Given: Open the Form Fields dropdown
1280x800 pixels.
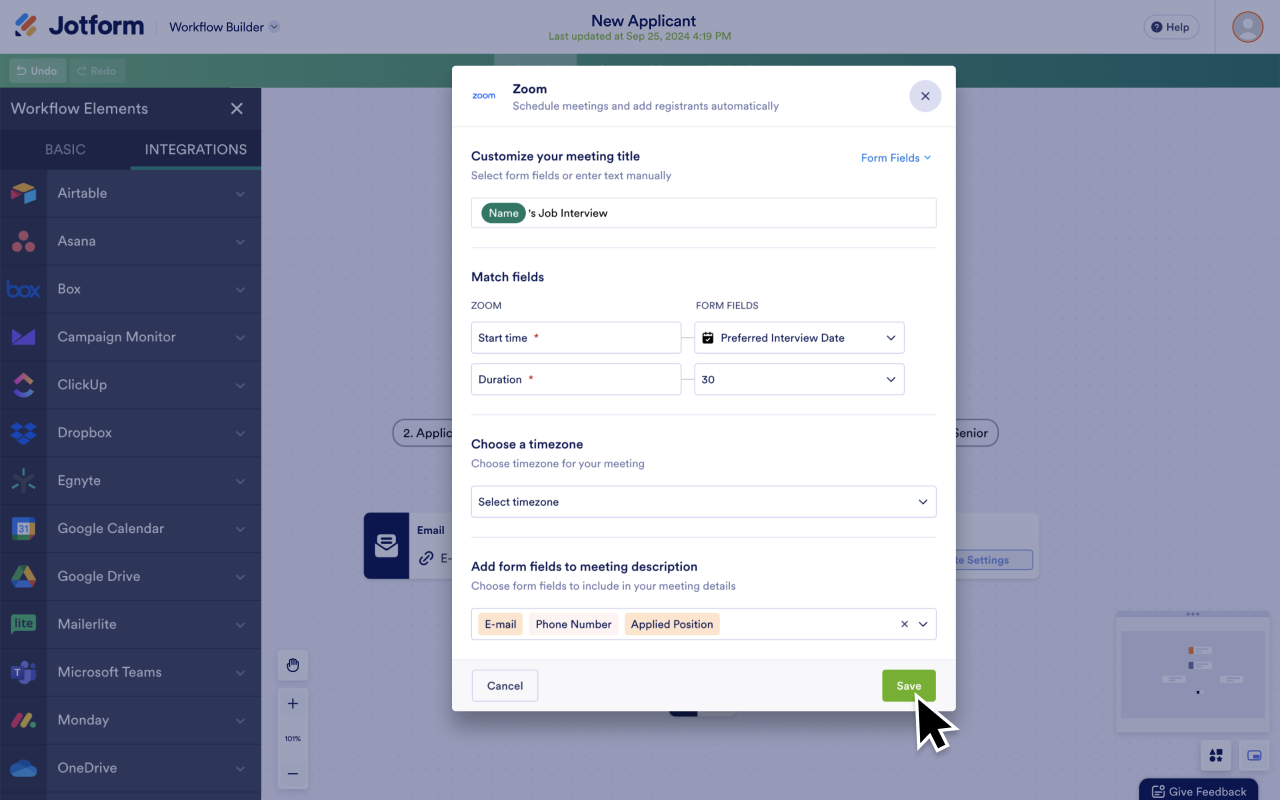Looking at the screenshot, I should 896,158.
